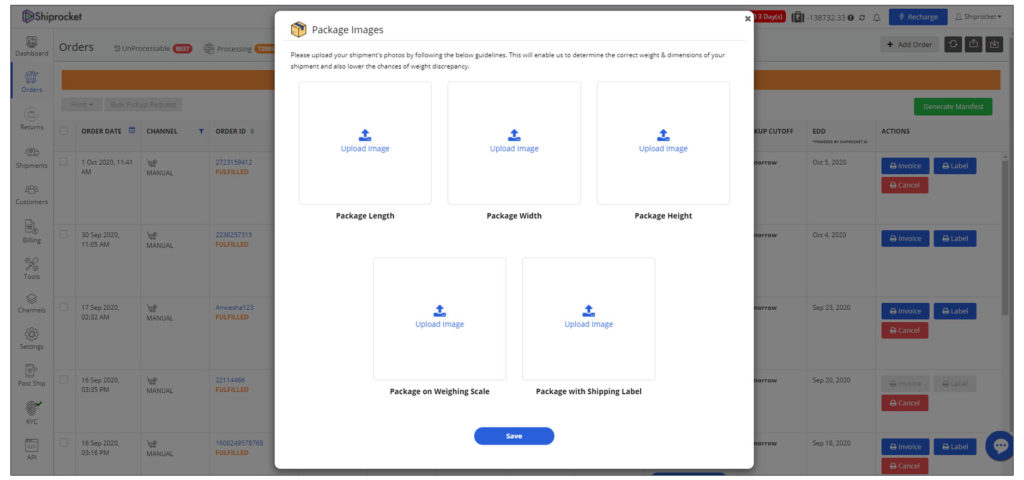Click the export upload icon button
This screenshot has height=480, width=1024.
974,44
